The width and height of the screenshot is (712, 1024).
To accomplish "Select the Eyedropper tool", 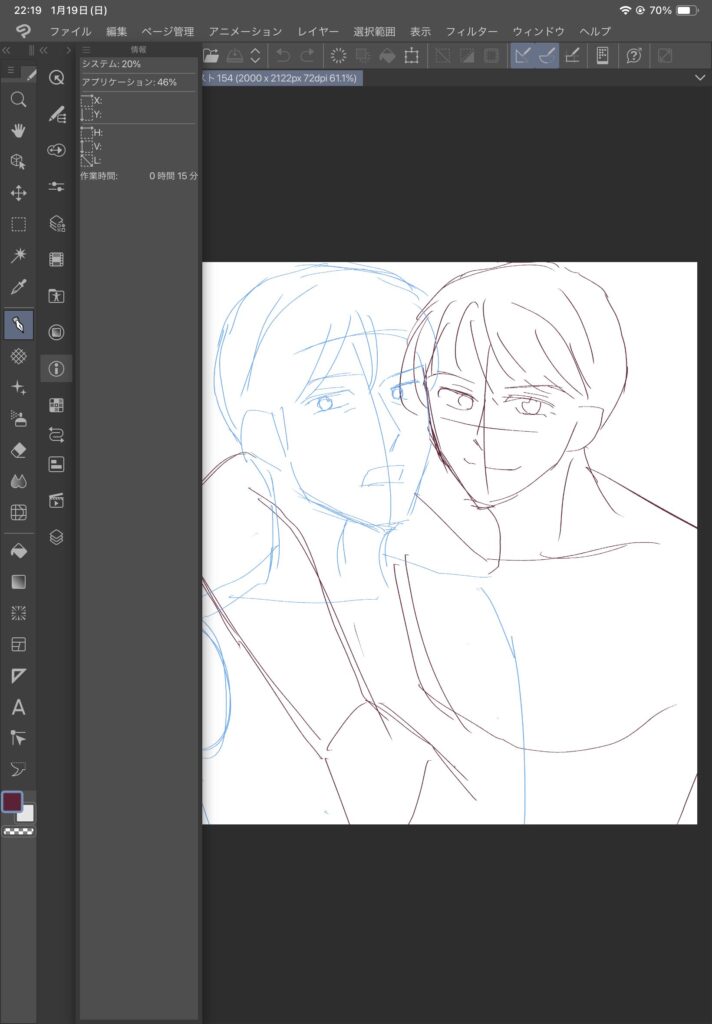I will click(18, 287).
